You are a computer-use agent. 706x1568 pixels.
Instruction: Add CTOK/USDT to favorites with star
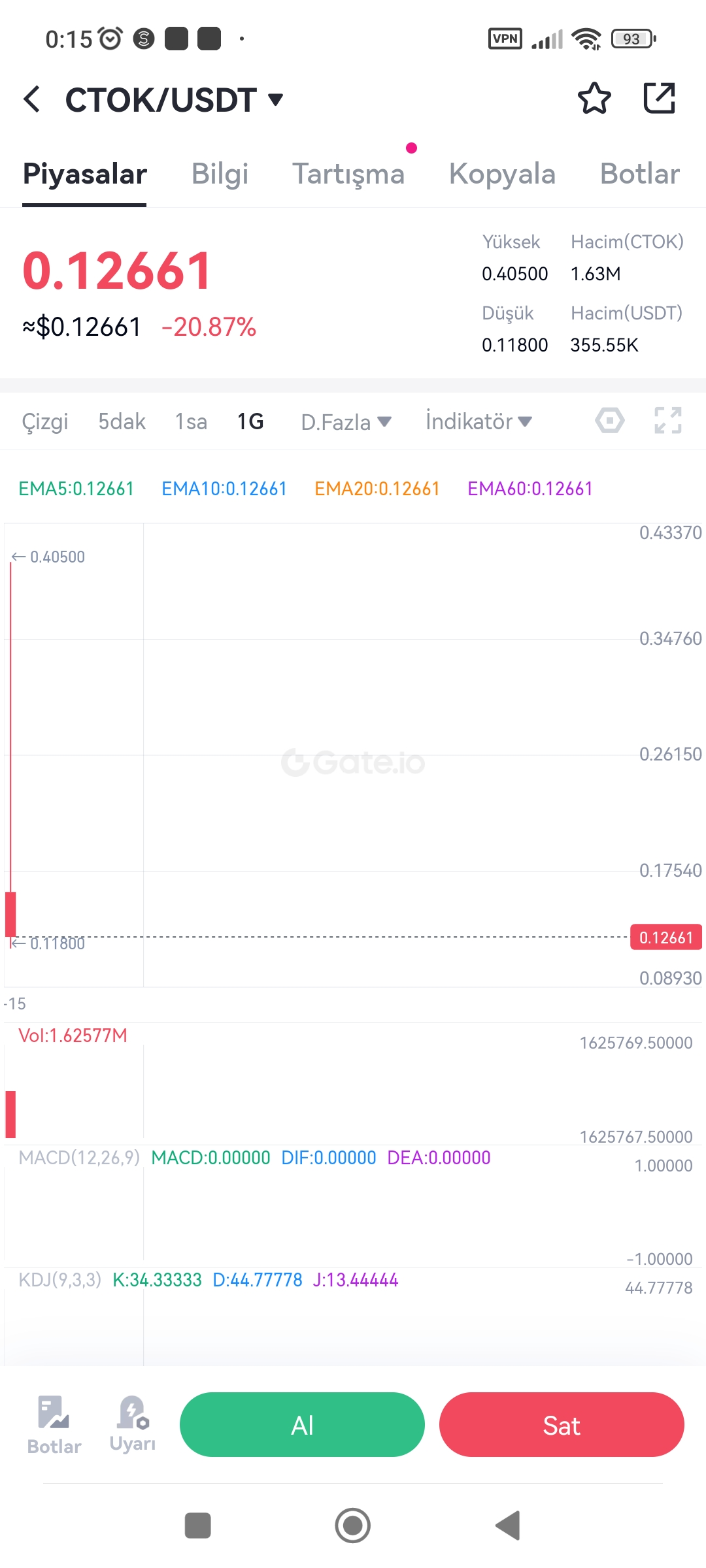(594, 99)
